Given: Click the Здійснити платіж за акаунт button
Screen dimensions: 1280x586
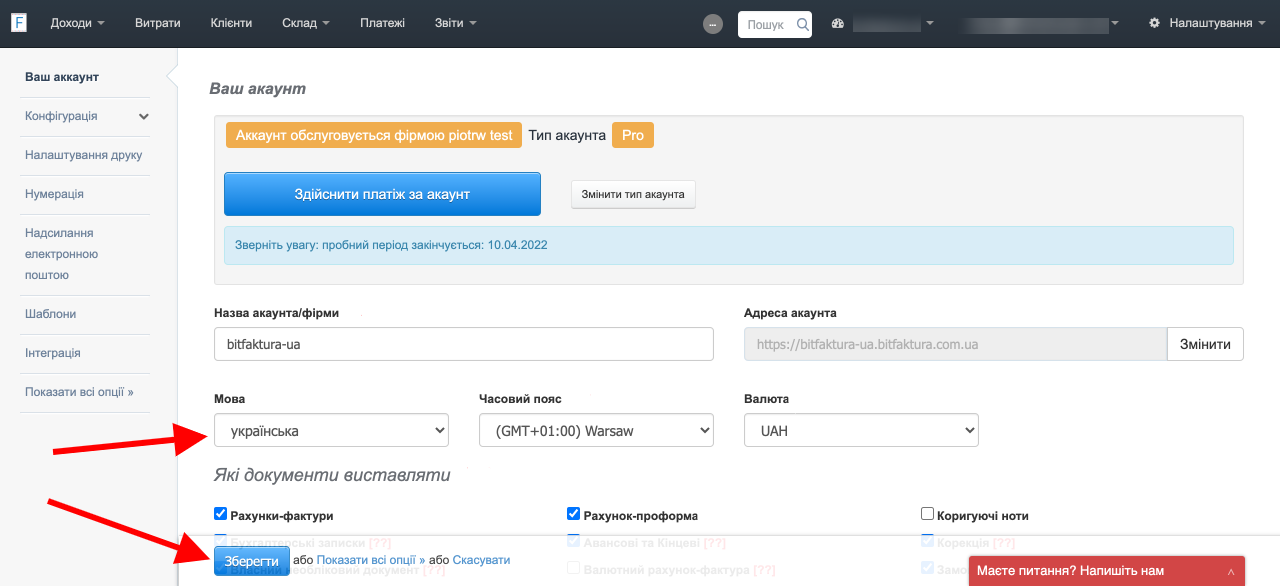Looking at the screenshot, I should pos(382,194).
